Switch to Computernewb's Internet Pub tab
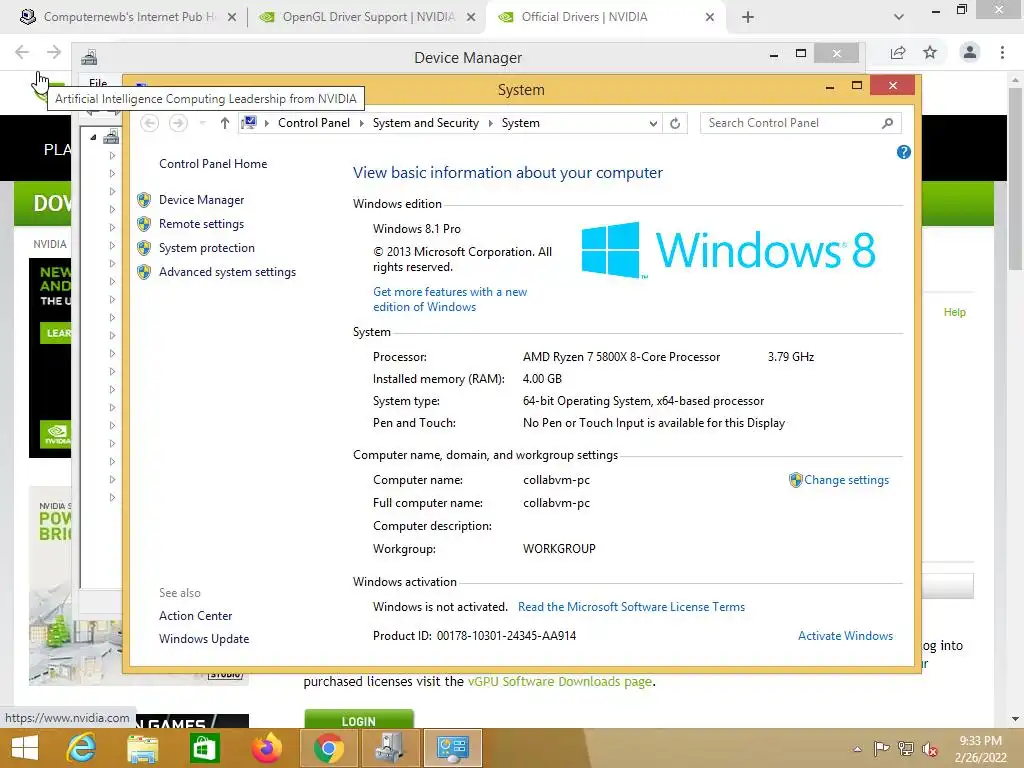1024x768 pixels. point(128,17)
